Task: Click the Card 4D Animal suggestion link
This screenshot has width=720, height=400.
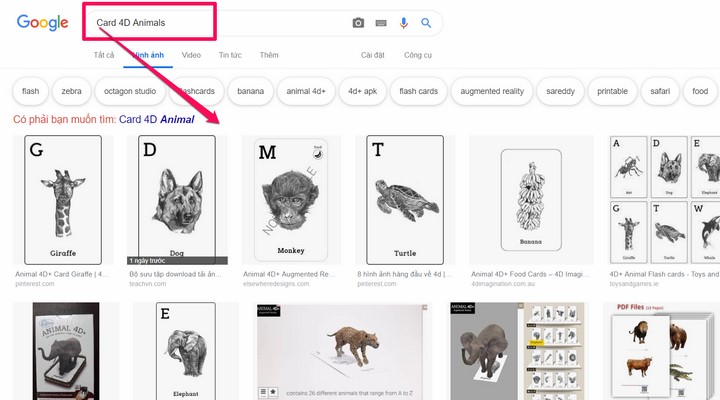Action: coord(157,119)
